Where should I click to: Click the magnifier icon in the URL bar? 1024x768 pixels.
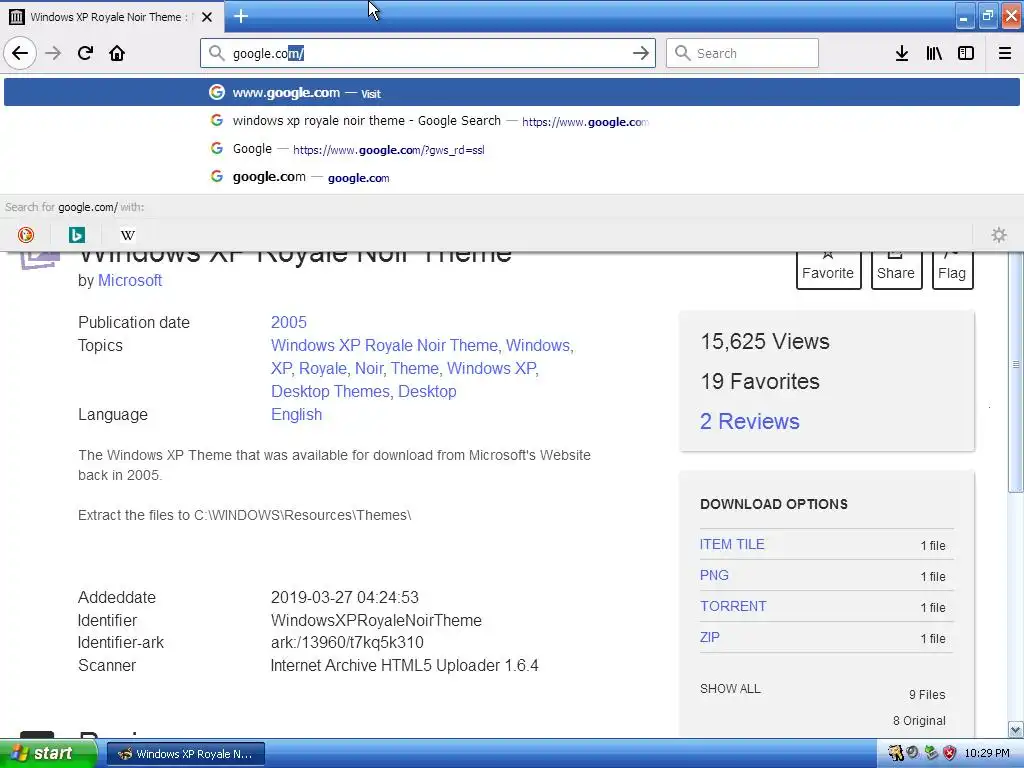[217, 53]
